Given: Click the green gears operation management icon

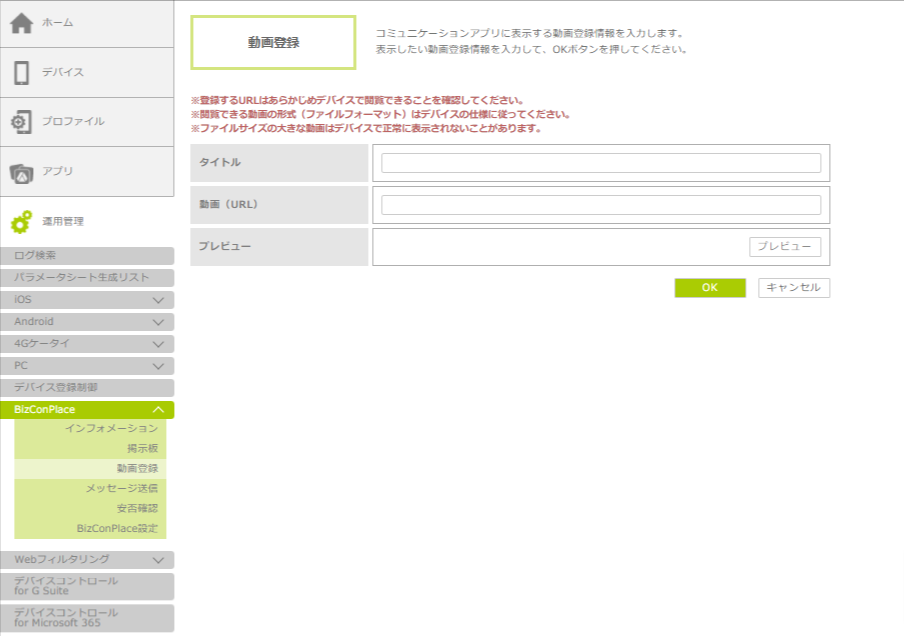Looking at the screenshot, I should click(22, 222).
